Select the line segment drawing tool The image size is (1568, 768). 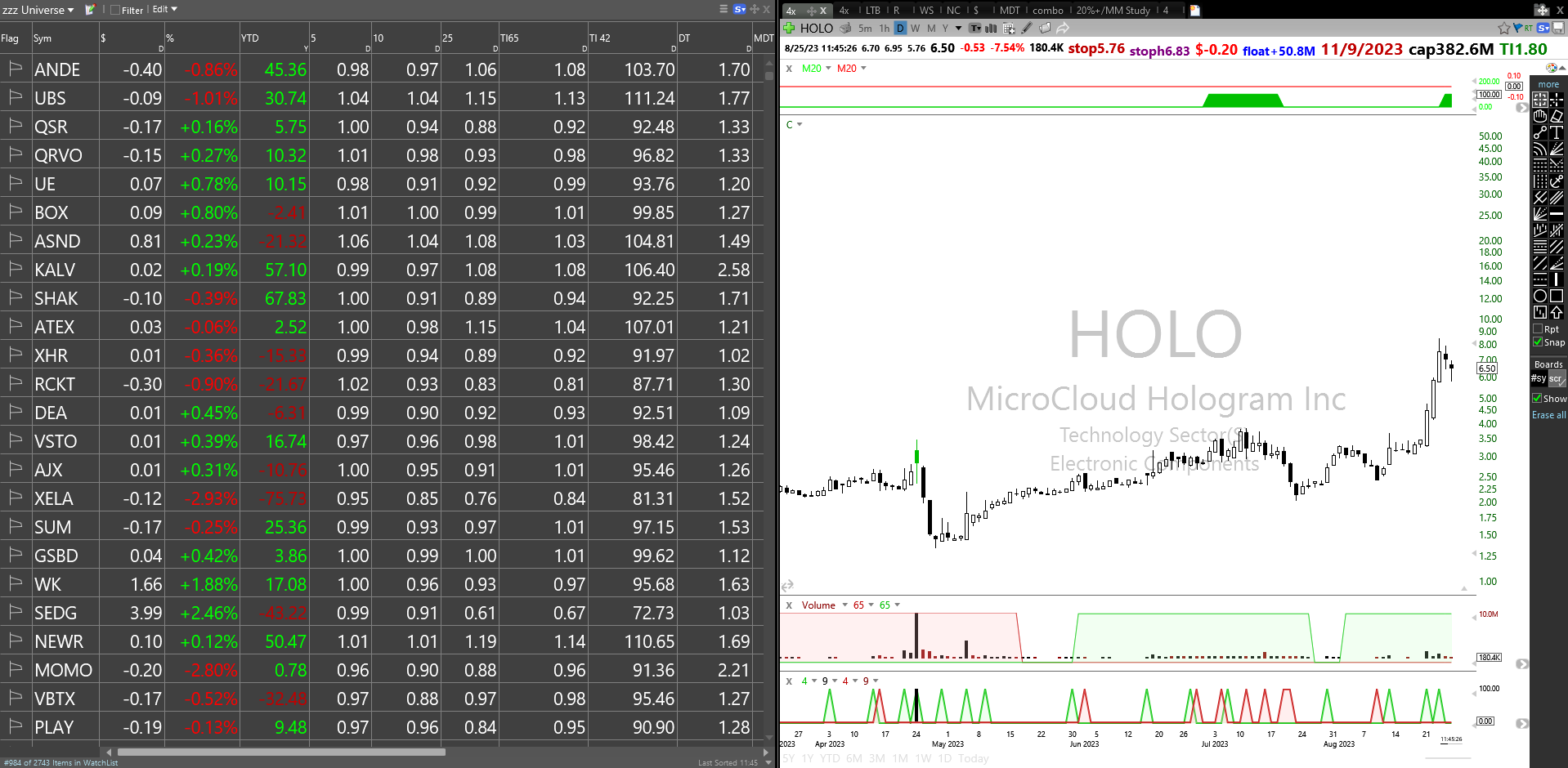pyautogui.click(x=1540, y=132)
